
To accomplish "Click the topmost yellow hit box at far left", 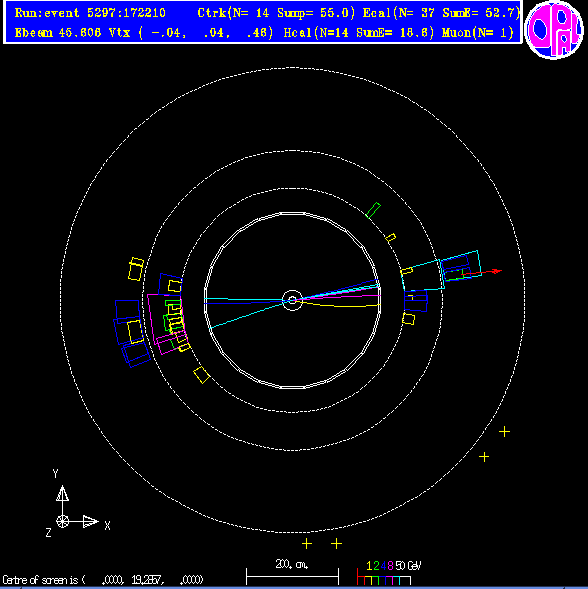I will 136,269.
